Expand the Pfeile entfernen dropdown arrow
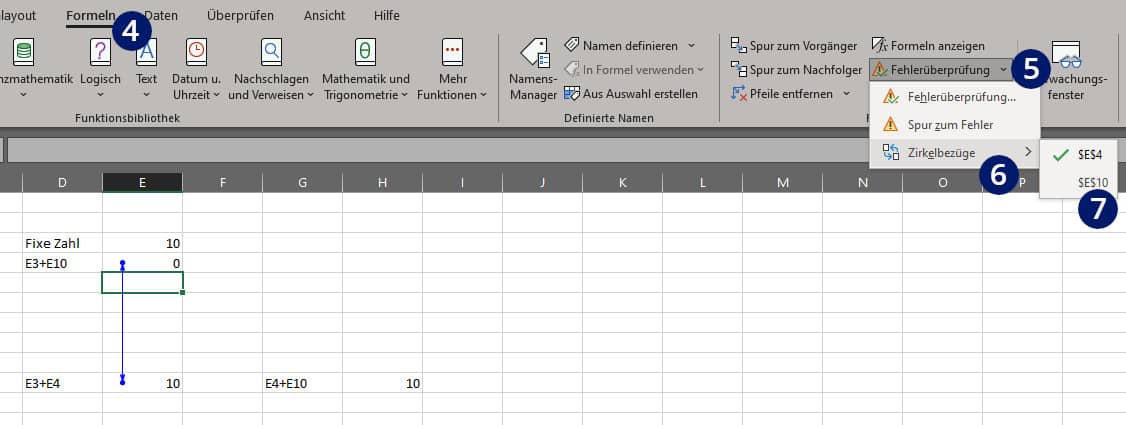1126x425 pixels. pos(847,93)
